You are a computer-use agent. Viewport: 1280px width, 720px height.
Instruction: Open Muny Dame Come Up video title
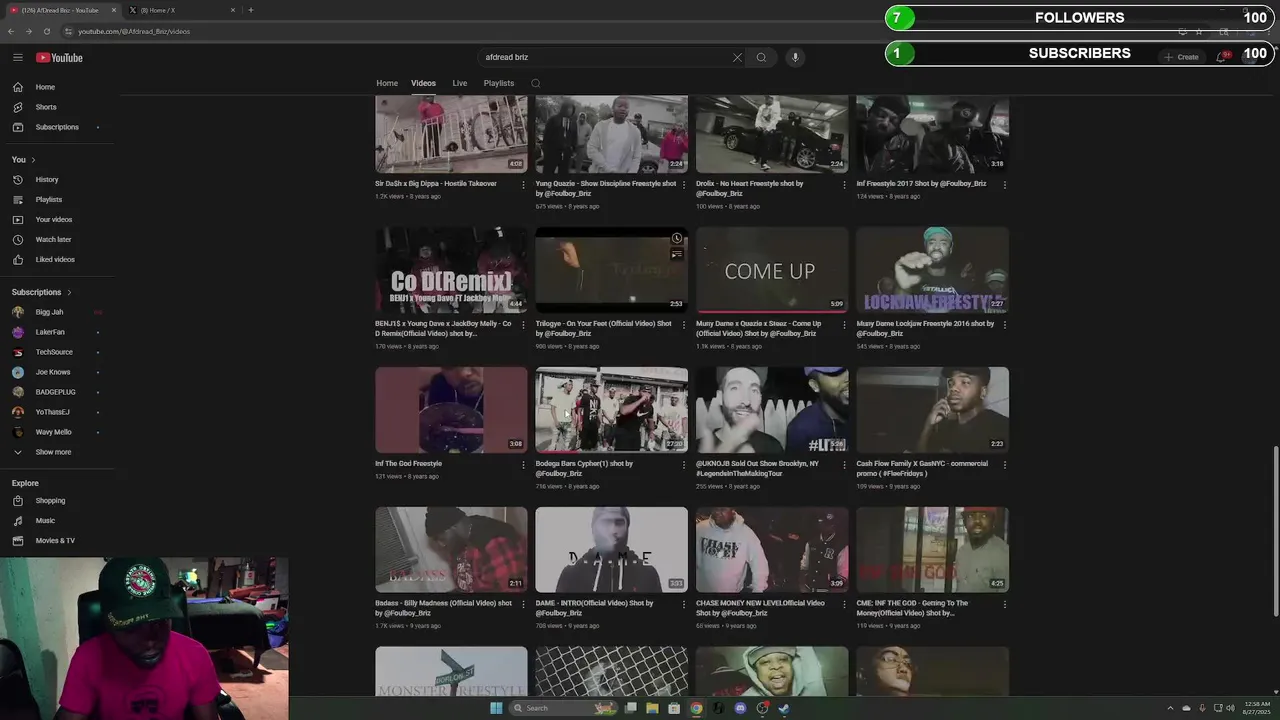click(759, 328)
